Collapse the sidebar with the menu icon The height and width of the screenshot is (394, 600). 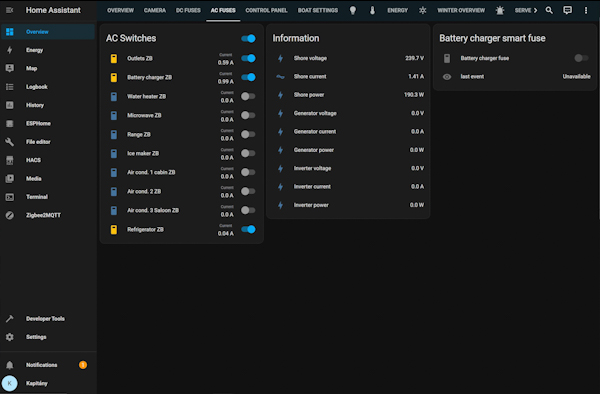tap(10, 10)
